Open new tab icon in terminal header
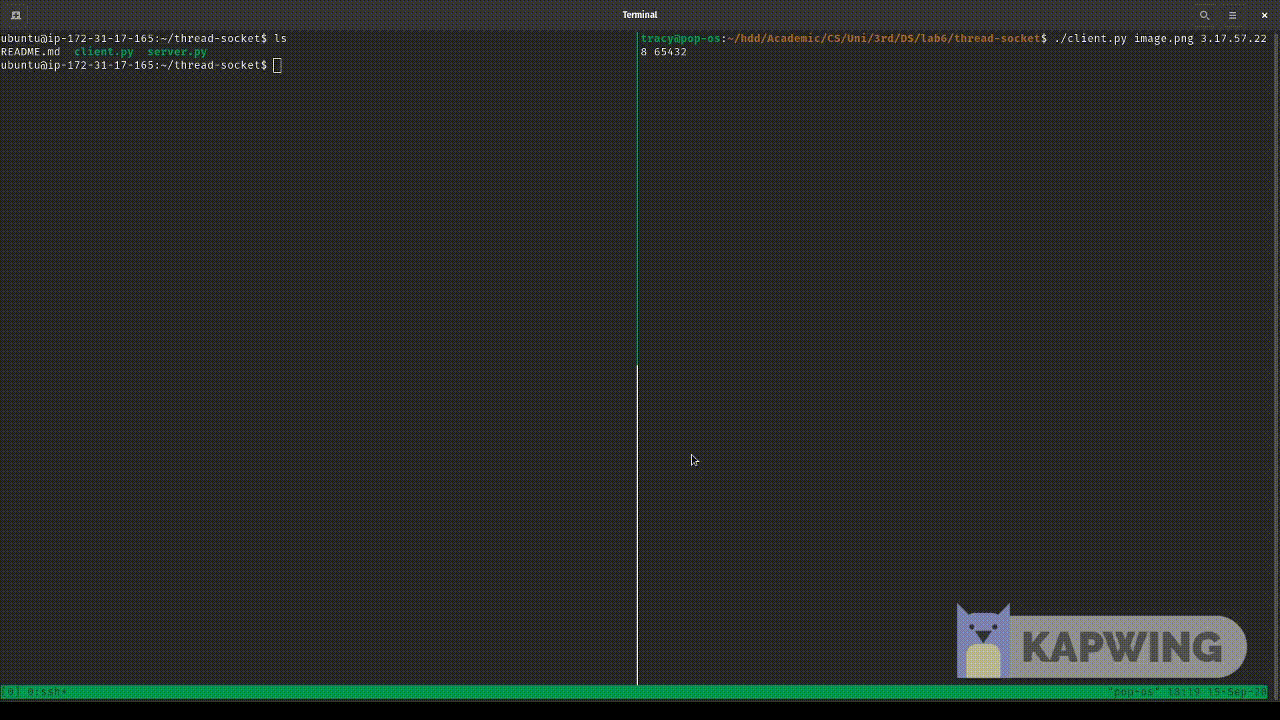The image size is (1280, 720). (16, 15)
